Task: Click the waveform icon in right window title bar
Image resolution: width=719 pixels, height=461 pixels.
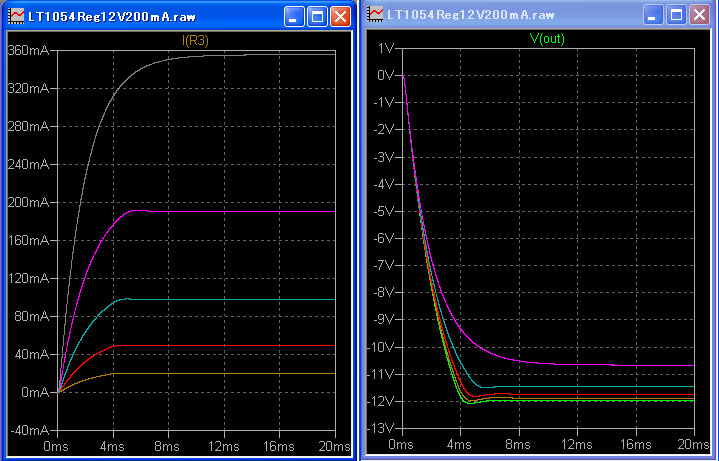Action: (375, 14)
